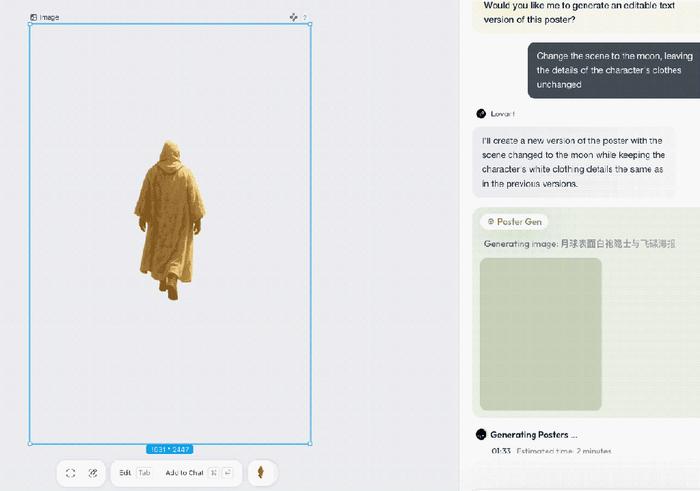Screen dimensions: 700x491
Task: Click the user message about moon scene
Action: [x=614, y=70]
